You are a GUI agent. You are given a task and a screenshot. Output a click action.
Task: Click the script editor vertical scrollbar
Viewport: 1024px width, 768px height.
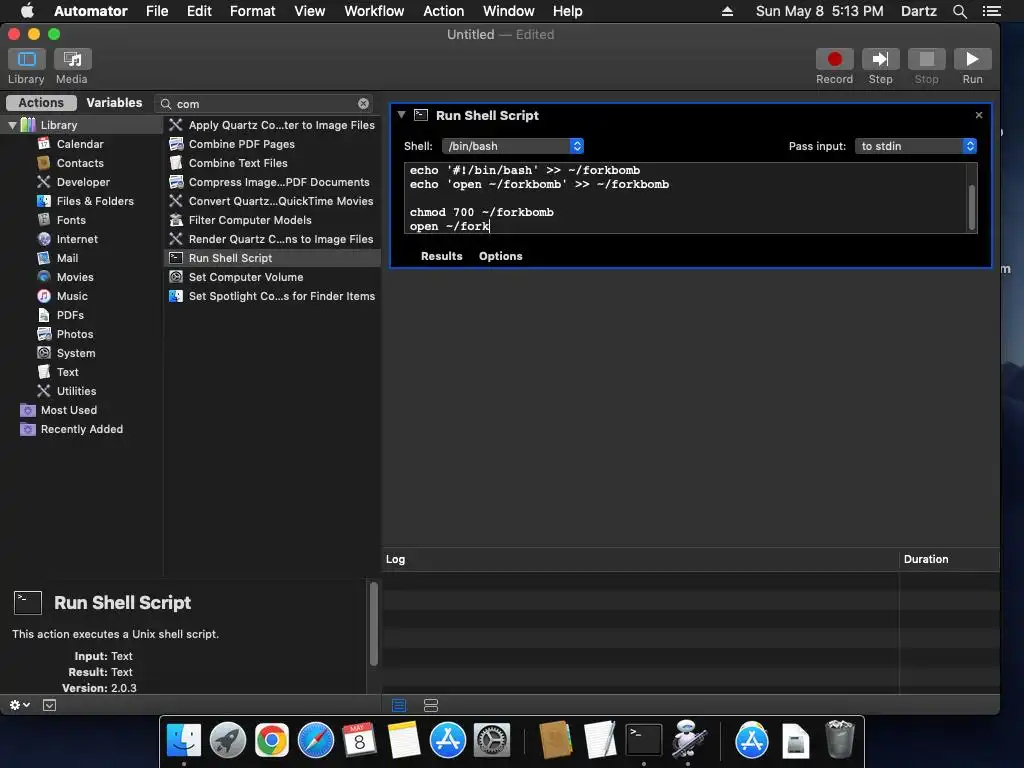coord(972,206)
